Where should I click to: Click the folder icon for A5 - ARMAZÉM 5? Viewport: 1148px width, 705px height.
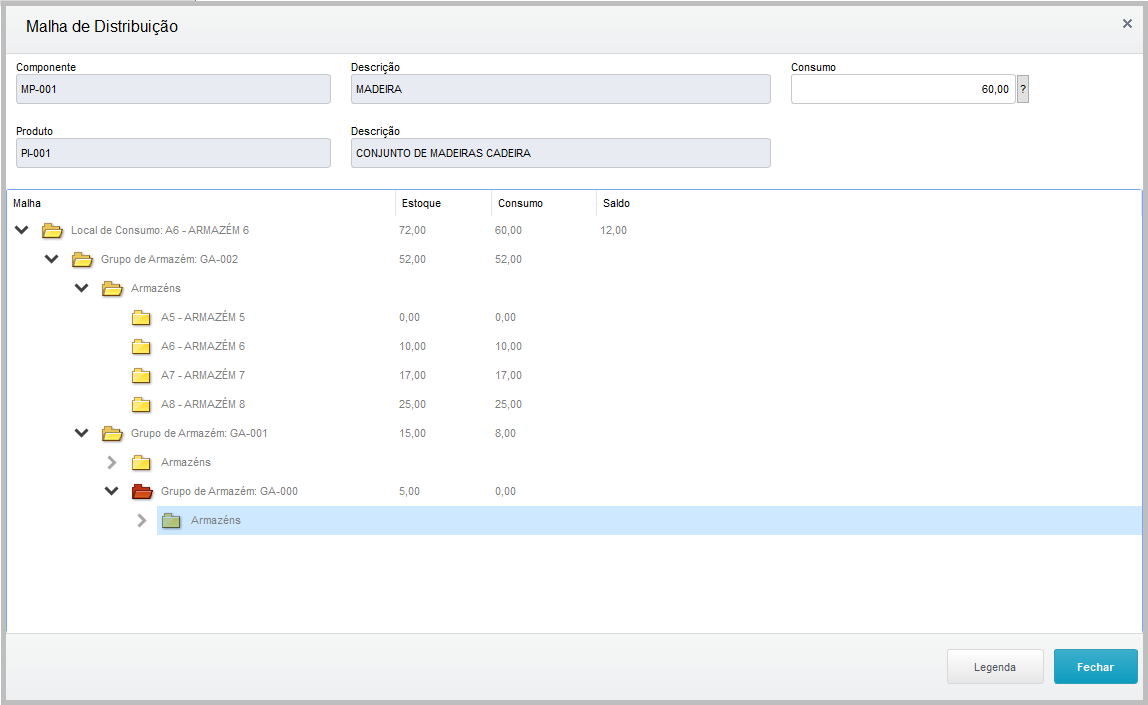(141, 318)
